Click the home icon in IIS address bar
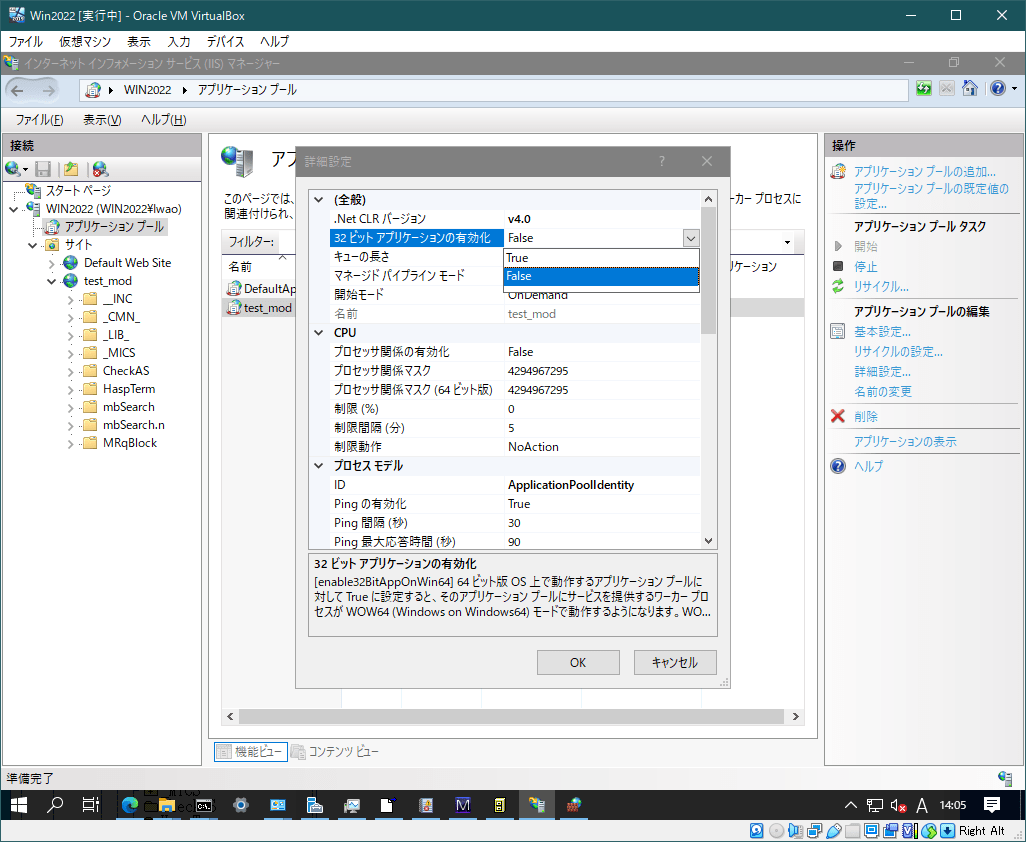The image size is (1026, 842). pyautogui.click(x=970, y=89)
